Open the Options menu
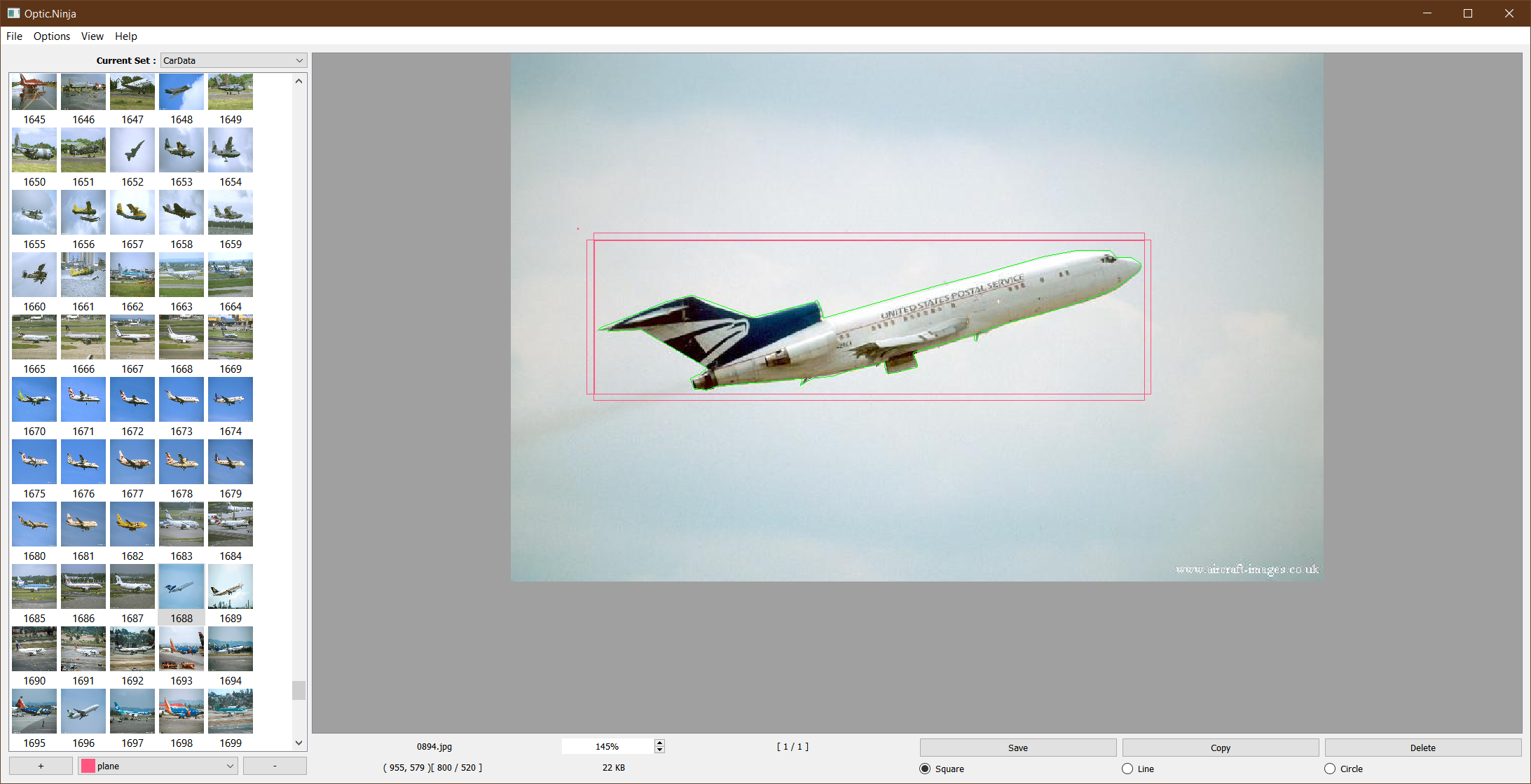The width and height of the screenshot is (1531, 784). pyautogui.click(x=52, y=36)
